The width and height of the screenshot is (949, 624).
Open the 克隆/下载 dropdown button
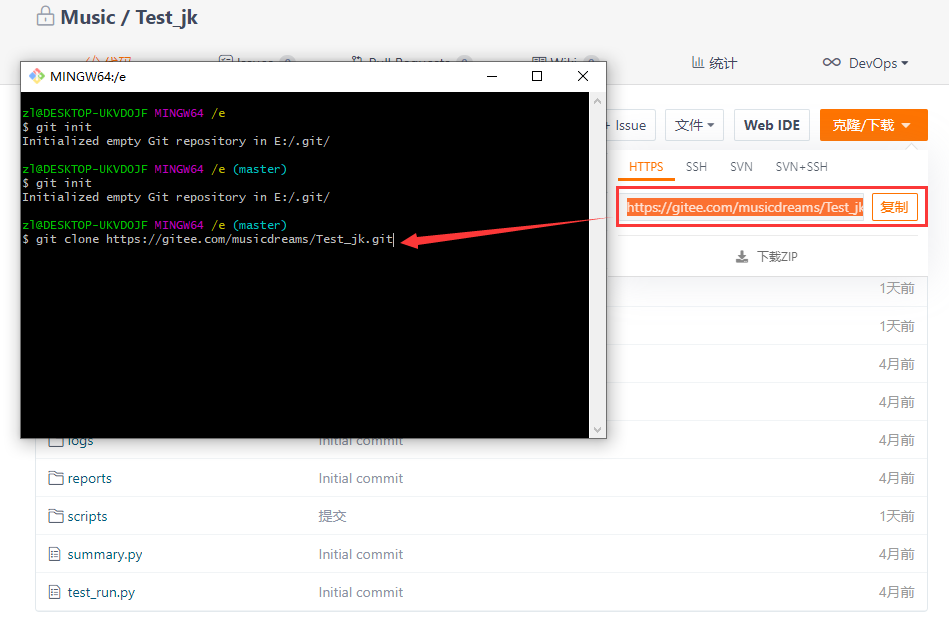(x=873, y=125)
